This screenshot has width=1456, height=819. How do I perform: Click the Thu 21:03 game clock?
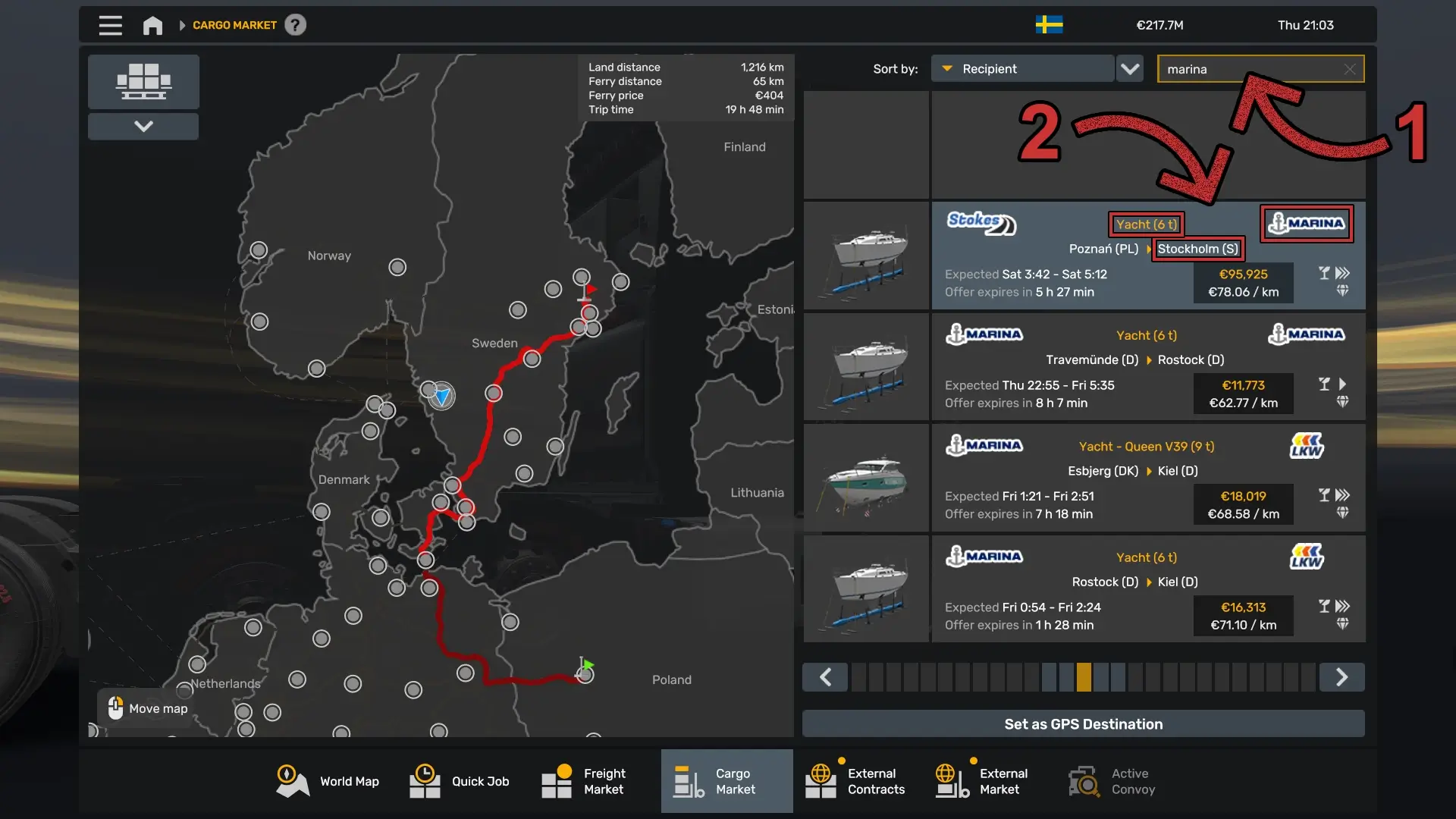pyautogui.click(x=1305, y=25)
